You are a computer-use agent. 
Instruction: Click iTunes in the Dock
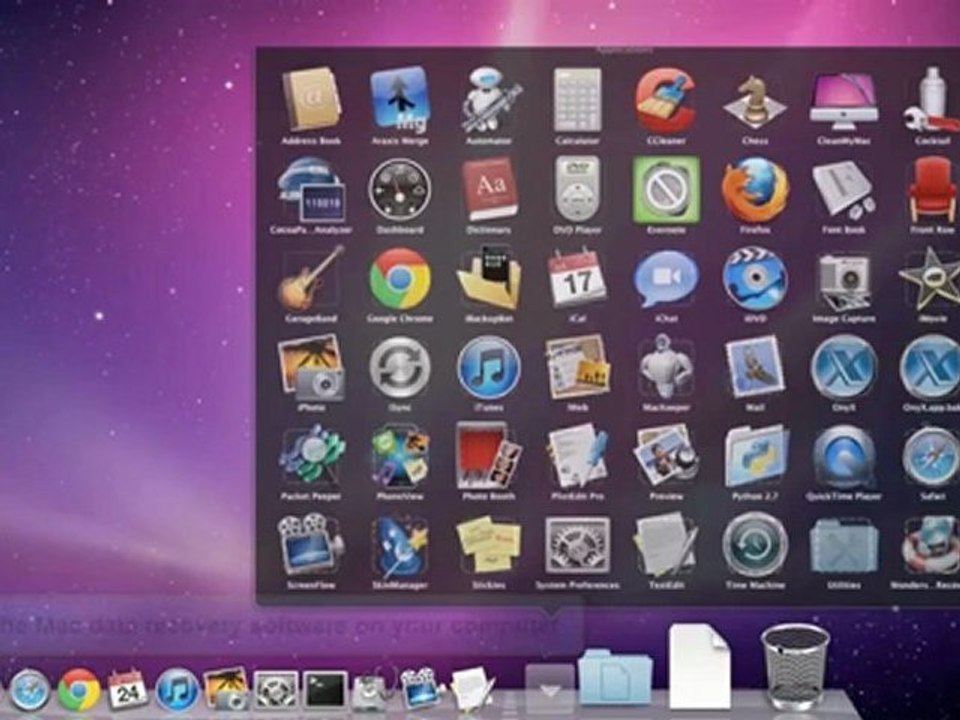[176, 689]
